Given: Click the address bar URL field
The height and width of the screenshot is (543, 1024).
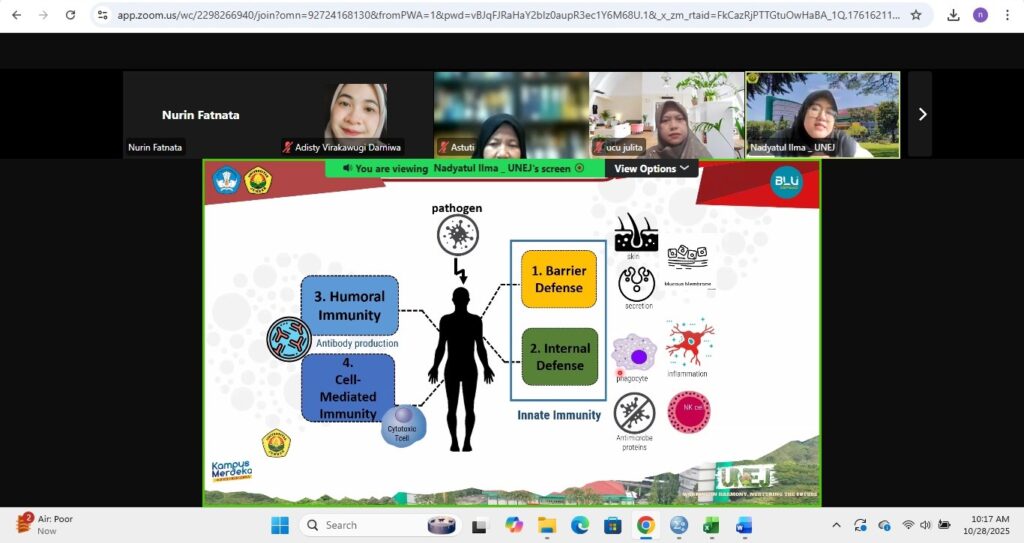Looking at the screenshot, I should (x=500, y=15).
